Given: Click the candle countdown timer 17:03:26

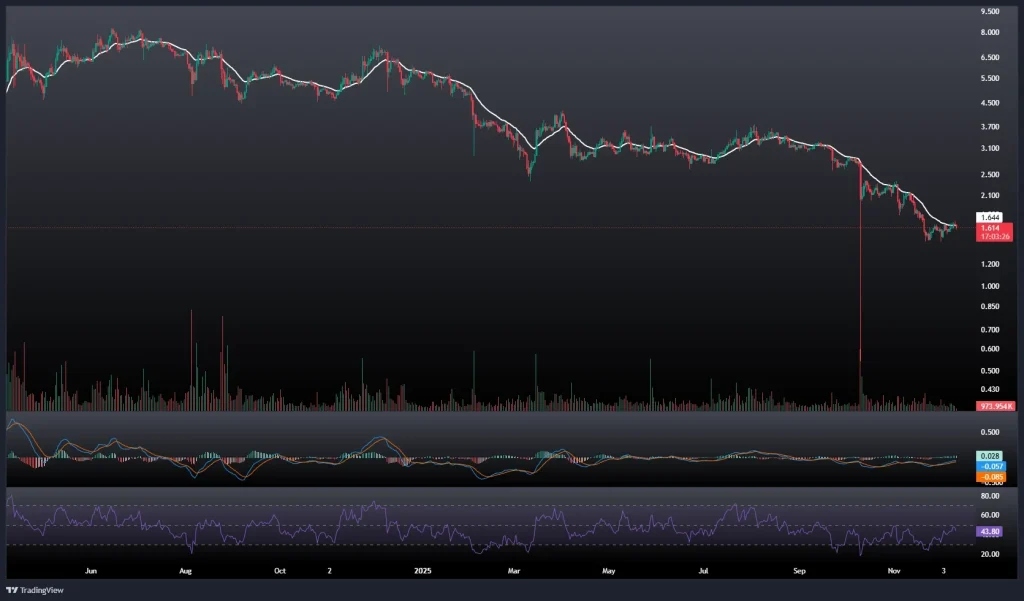Looking at the screenshot, I should [995, 236].
